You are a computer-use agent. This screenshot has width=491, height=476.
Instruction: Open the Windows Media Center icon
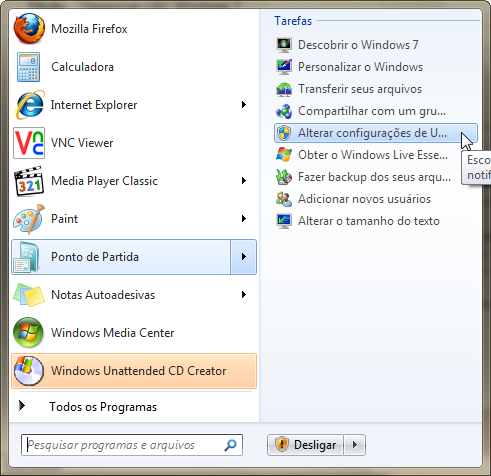28,333
